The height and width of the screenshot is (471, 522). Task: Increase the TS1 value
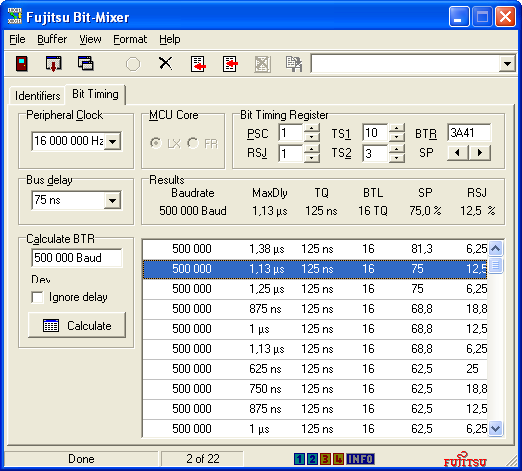[x=397, y=128]
